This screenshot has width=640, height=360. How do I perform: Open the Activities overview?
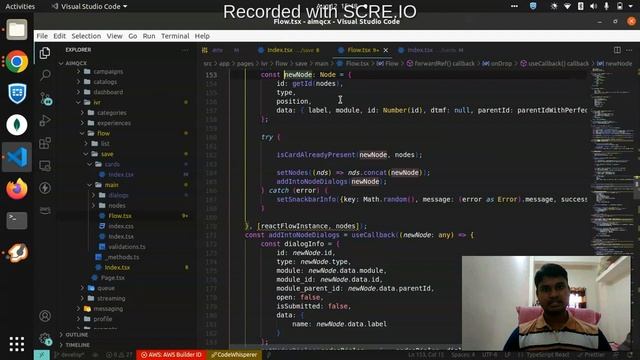click(20, 7)
